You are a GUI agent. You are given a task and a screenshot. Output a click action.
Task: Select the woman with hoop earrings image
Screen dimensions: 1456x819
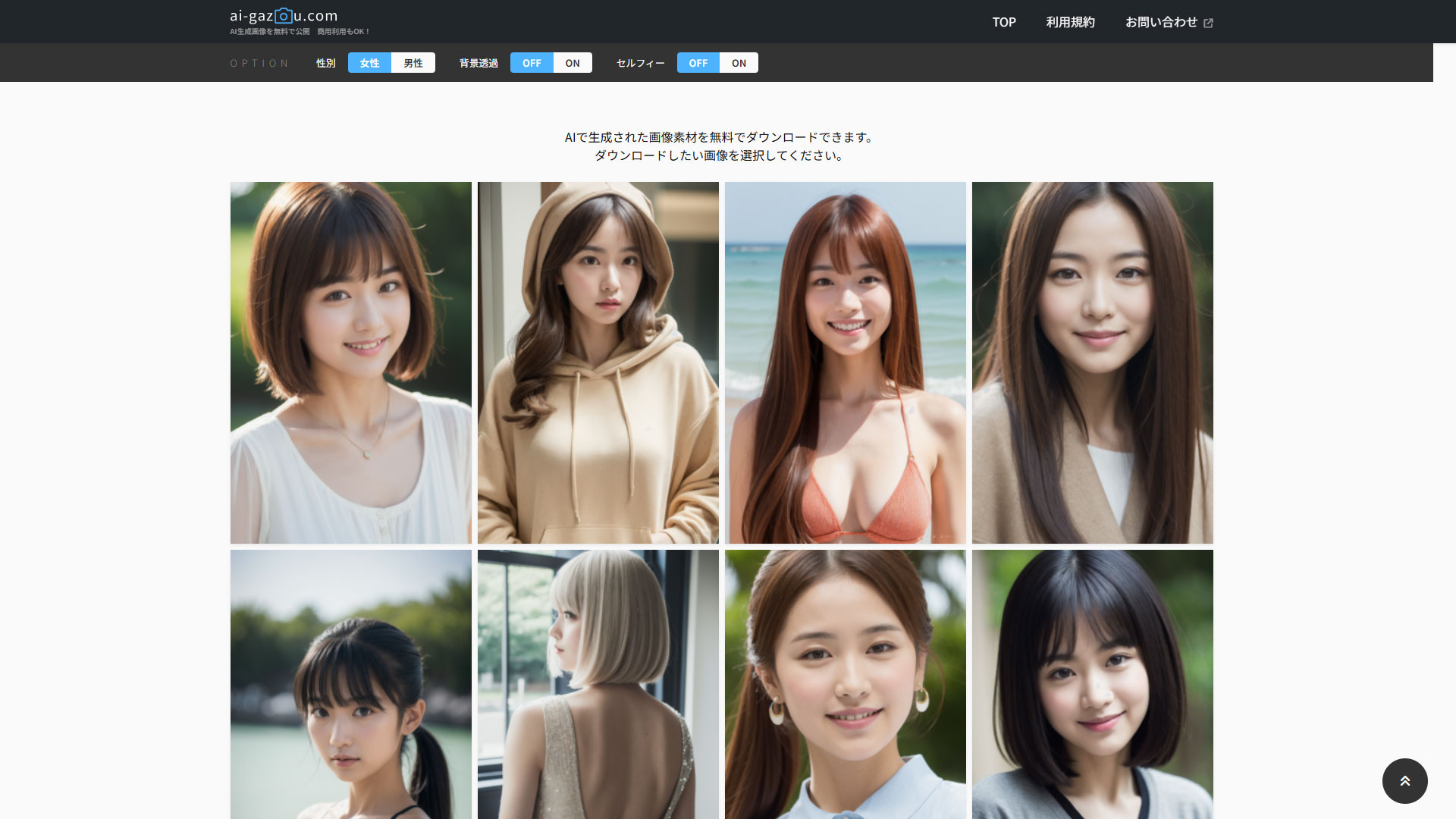(x=846, y=684)
